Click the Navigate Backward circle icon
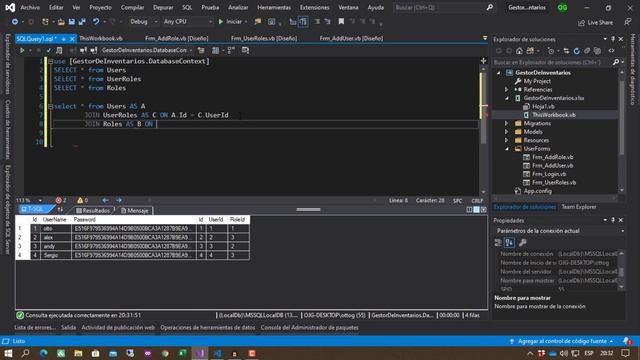This screenshot has width=640, height=360. coord(15,22)
